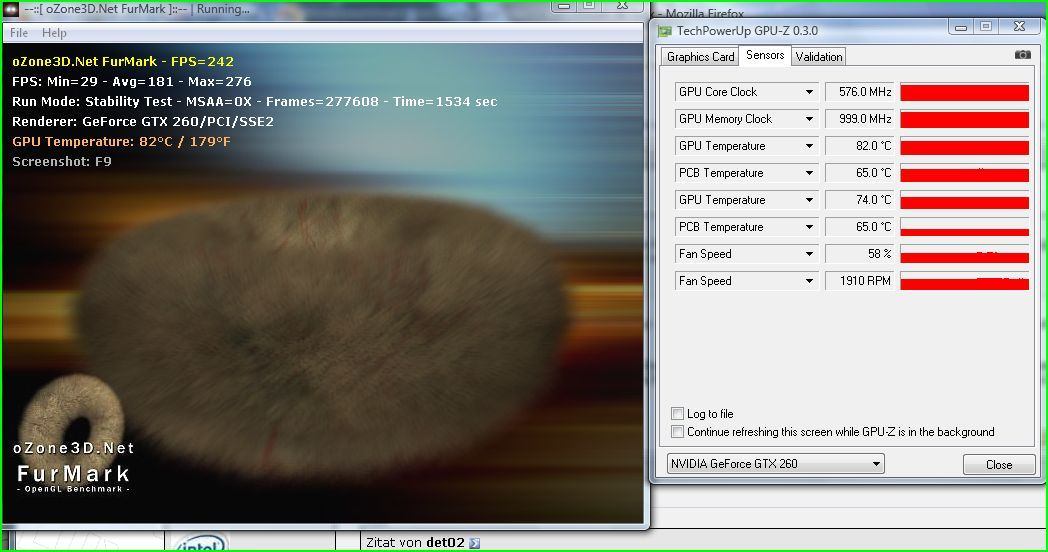The height and width of the screenshot is (552, 1048).
Task: Click the 999.0 MHz value field
Action: 860,119
